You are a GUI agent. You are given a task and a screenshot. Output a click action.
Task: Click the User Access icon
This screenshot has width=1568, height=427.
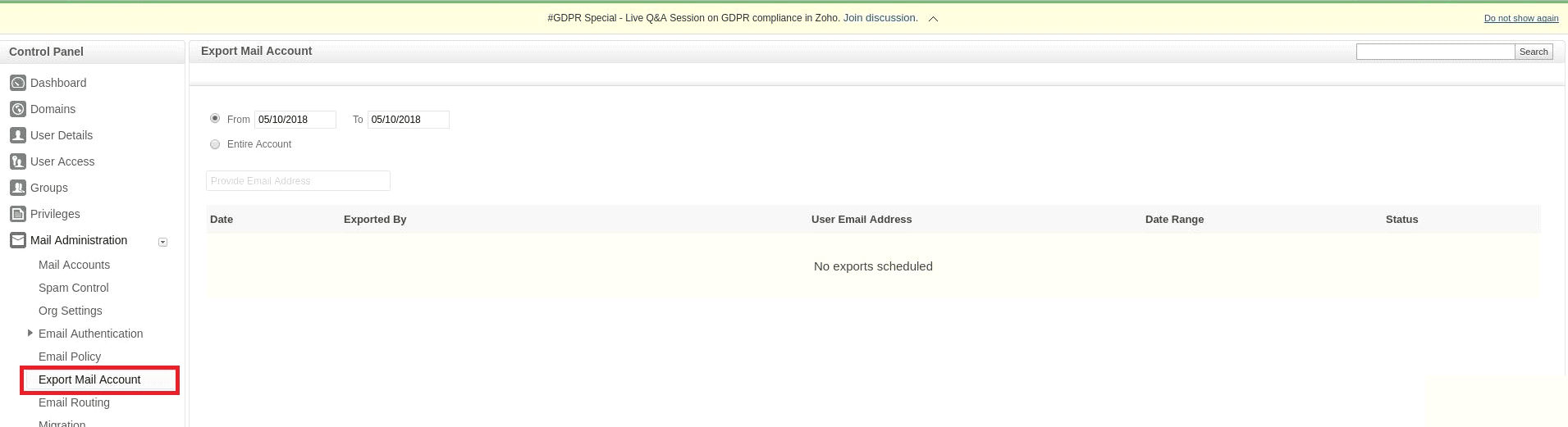tap(17, 161)
